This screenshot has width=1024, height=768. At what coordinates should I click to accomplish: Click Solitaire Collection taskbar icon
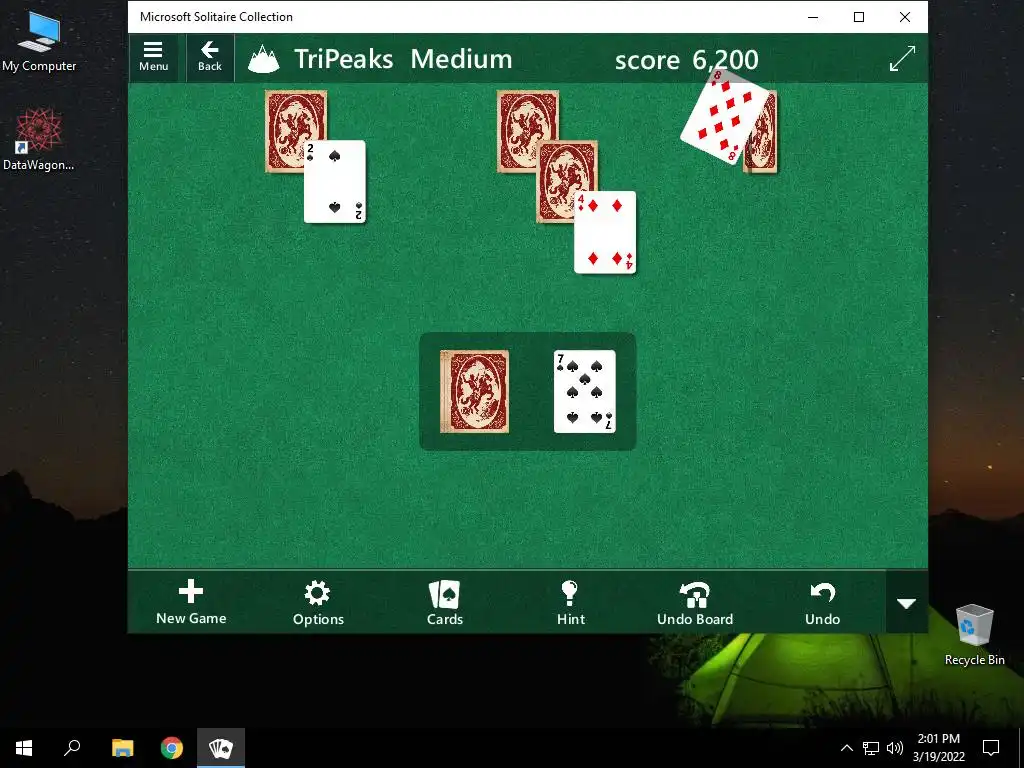tap(221, 748)
